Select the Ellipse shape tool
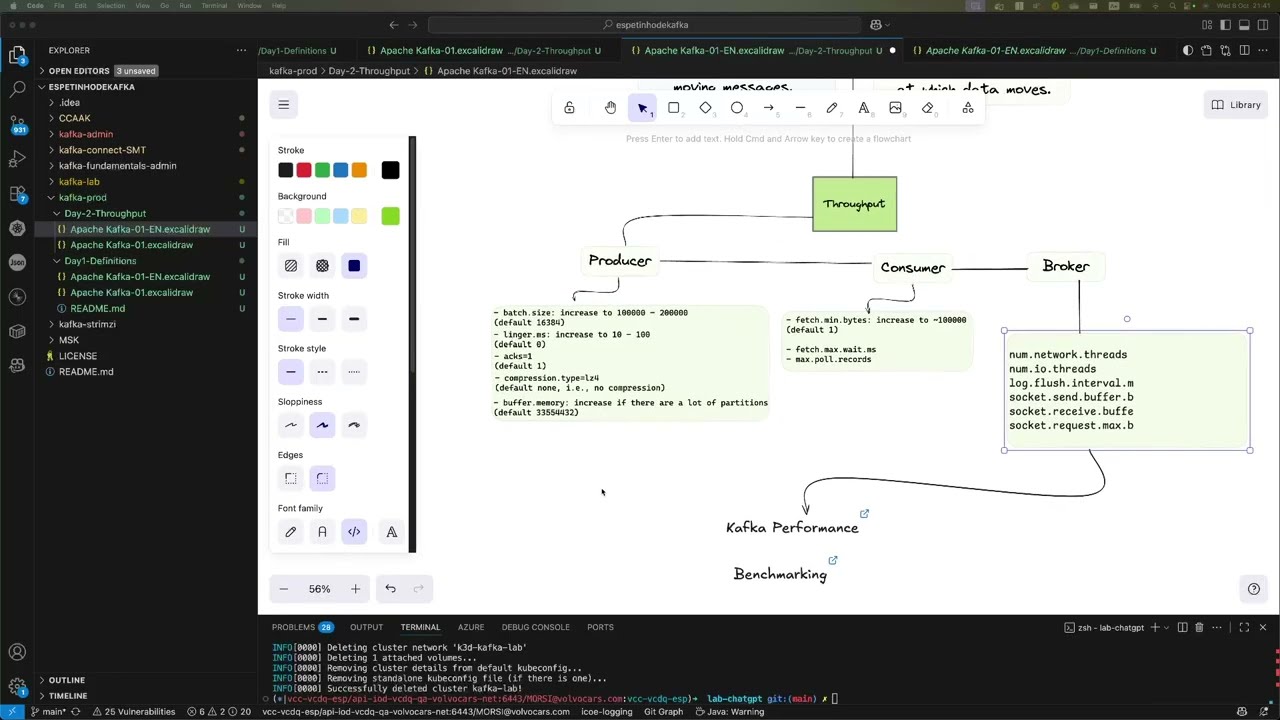The width and height of the screenshot is (1280, 720). tap(737, 108)
